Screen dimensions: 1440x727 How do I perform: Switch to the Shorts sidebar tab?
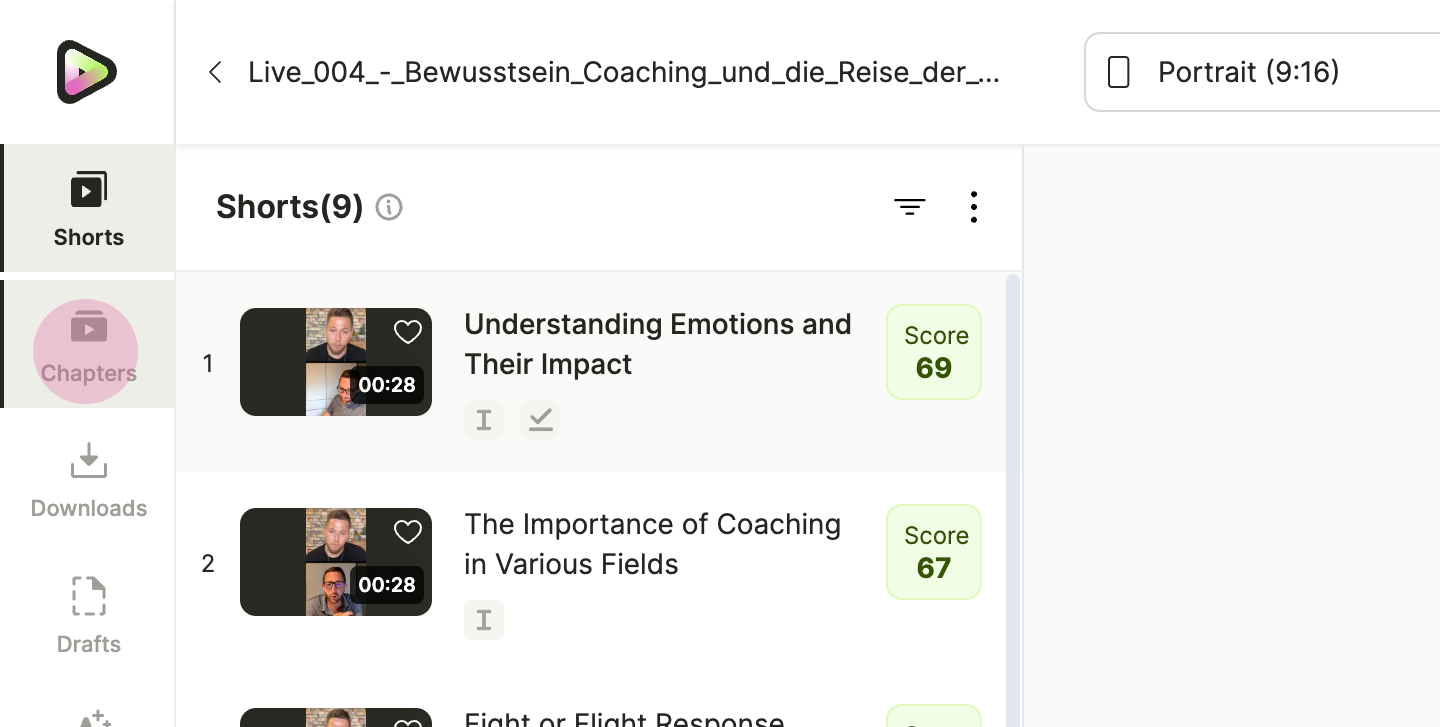click(x=88, y=208)
